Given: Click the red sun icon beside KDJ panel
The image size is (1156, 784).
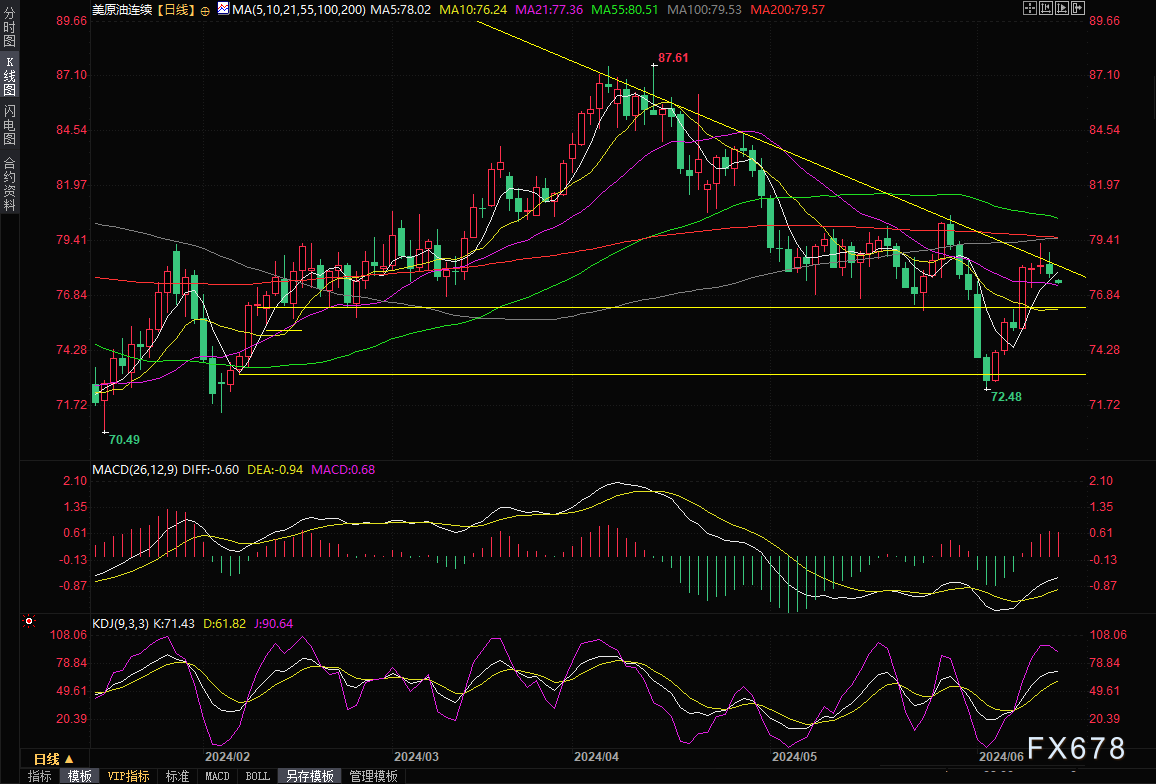Looking at the screenshot, I should [x=29, y=622].
